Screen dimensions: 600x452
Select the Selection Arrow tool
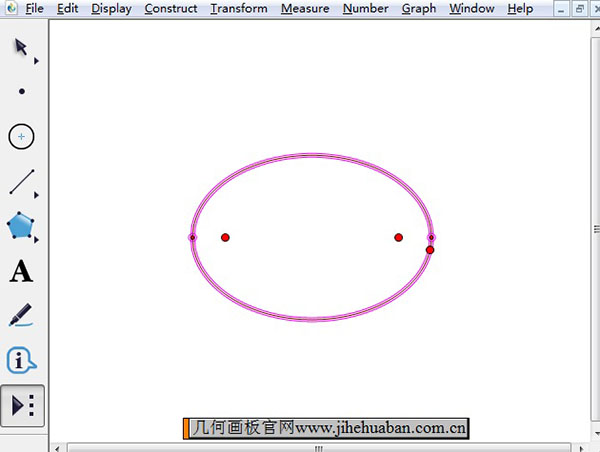[21, 47]
